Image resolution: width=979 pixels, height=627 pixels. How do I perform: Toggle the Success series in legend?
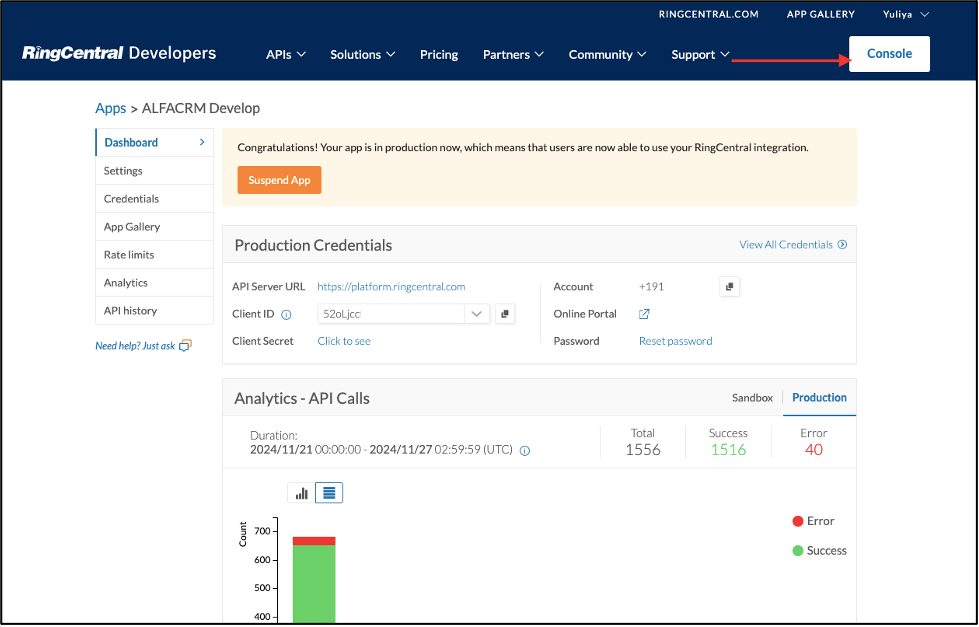click(x=819, y=550)
